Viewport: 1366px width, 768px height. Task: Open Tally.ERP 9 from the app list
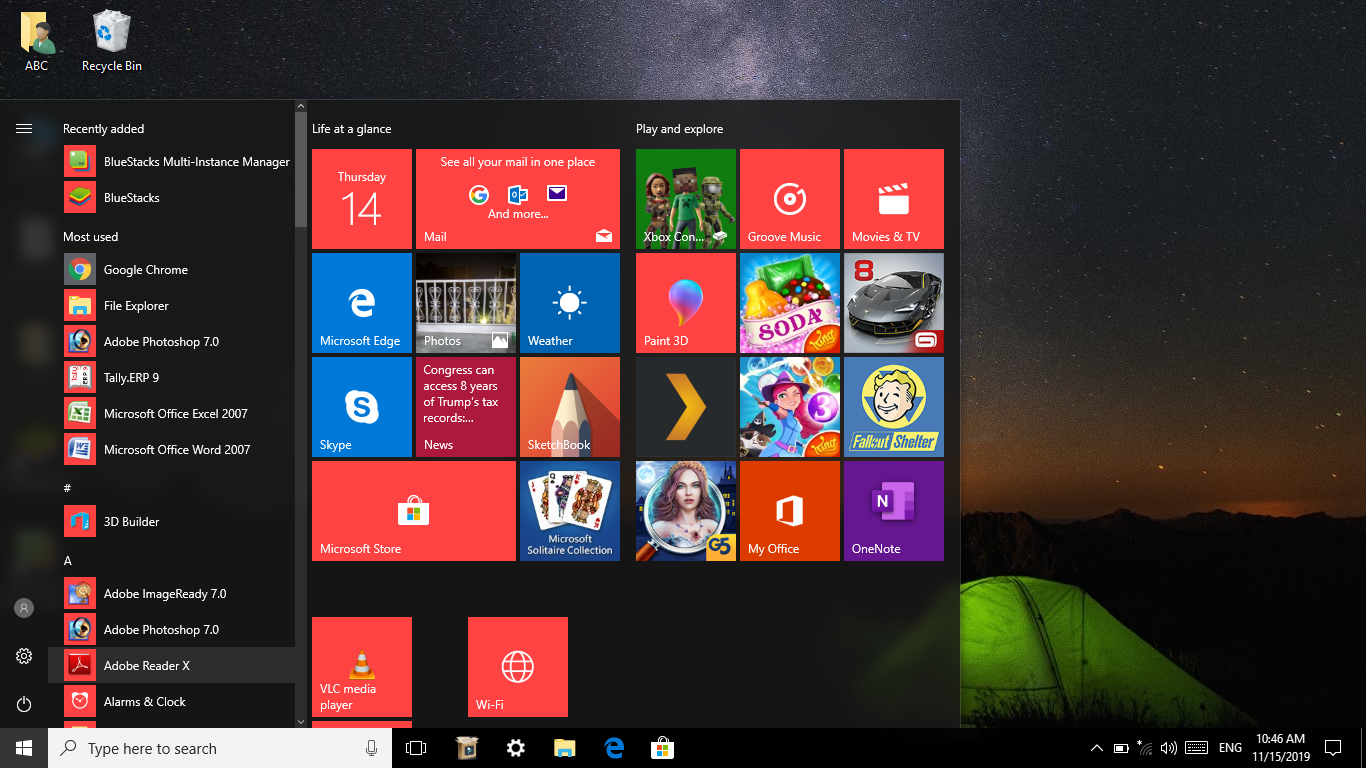click(x=171, y=378)
